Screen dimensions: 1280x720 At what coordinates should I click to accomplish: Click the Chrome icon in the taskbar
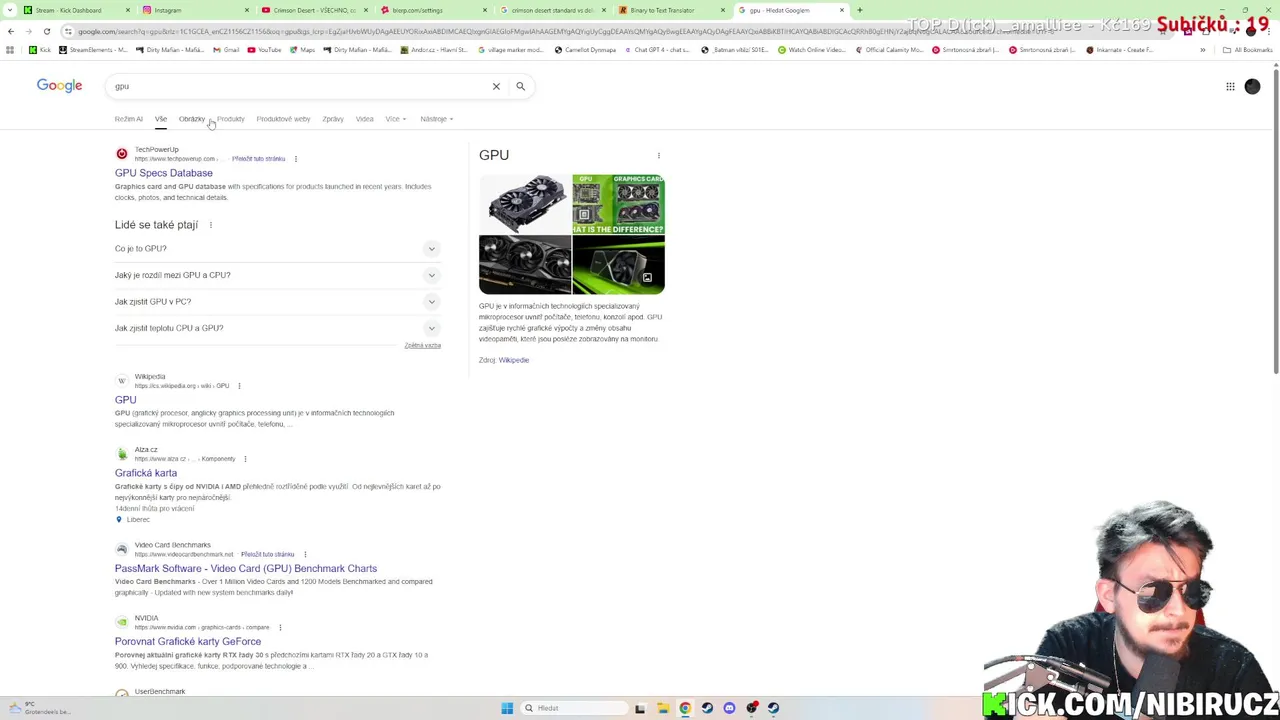[x=685, y=708]
